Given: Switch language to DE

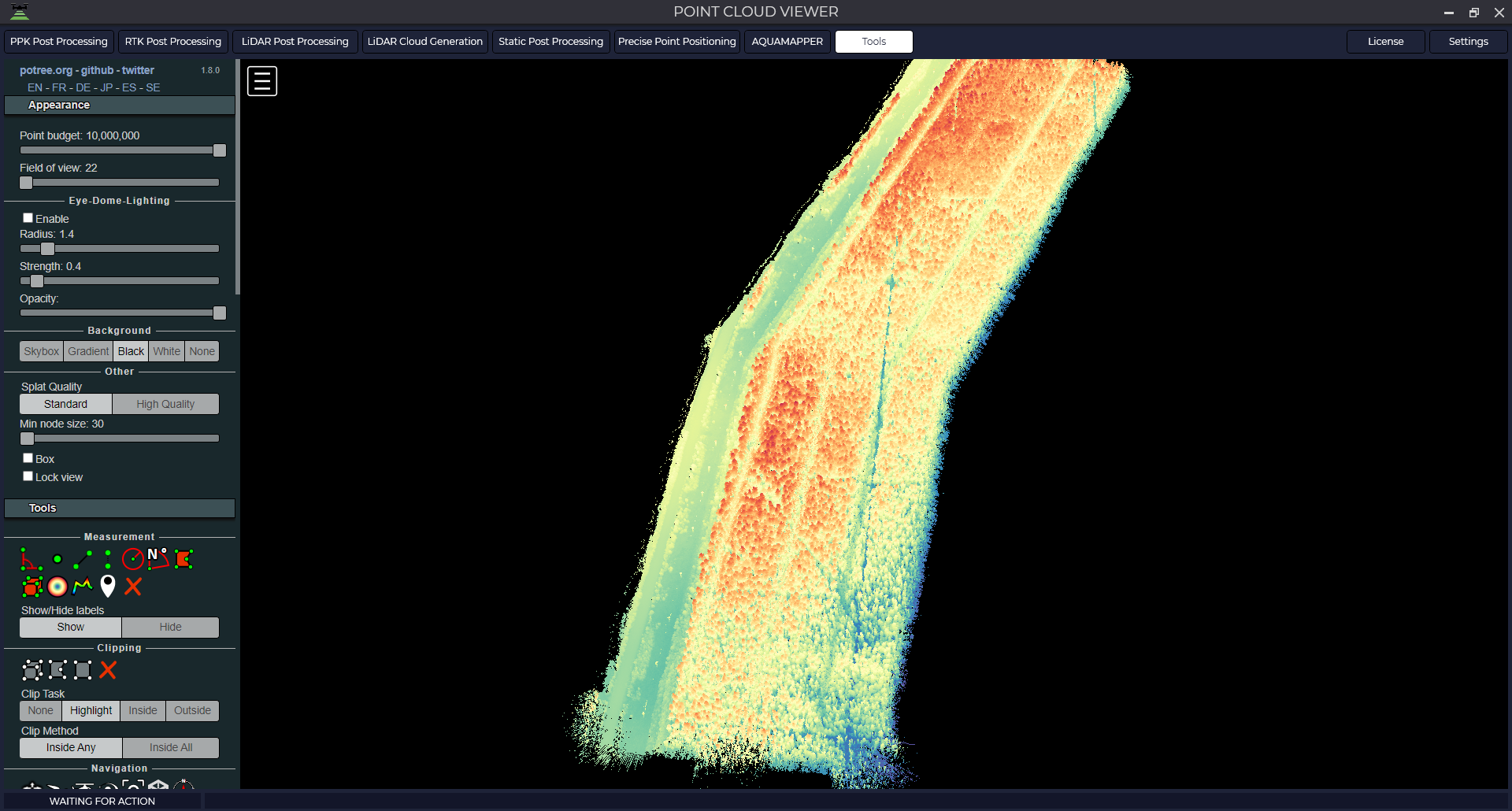Looking at the screenshot, I should [83, 87].
